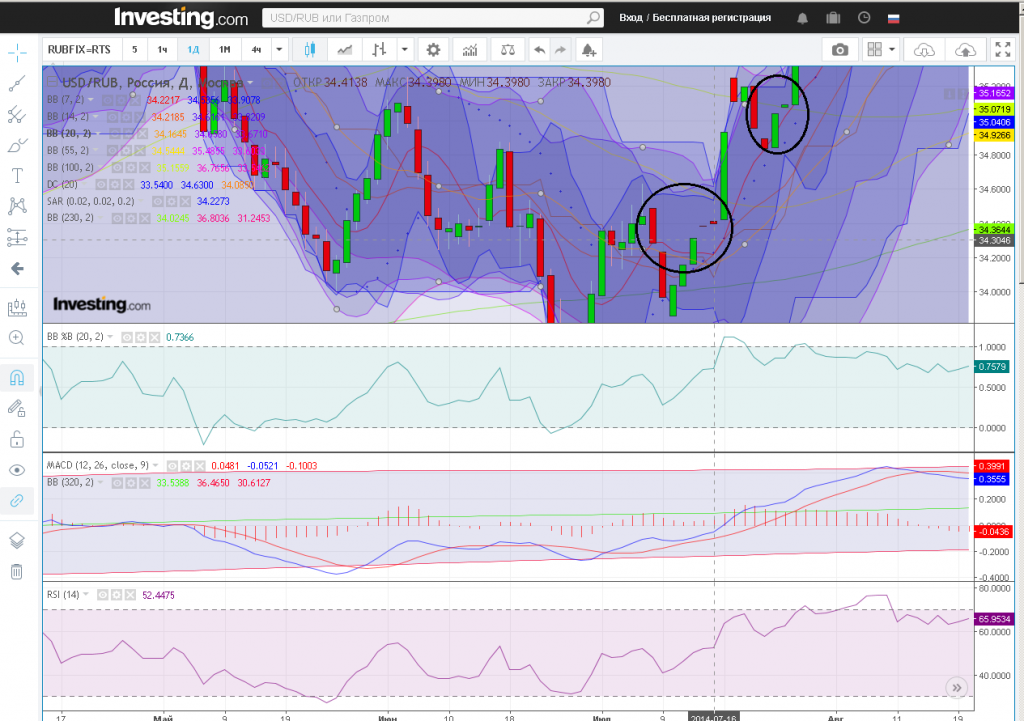Open chart settings gear in toolbar

433,50
